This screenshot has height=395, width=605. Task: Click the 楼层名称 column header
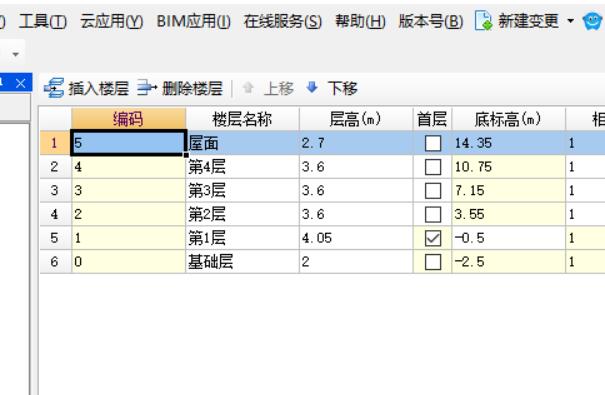(242, 119)
